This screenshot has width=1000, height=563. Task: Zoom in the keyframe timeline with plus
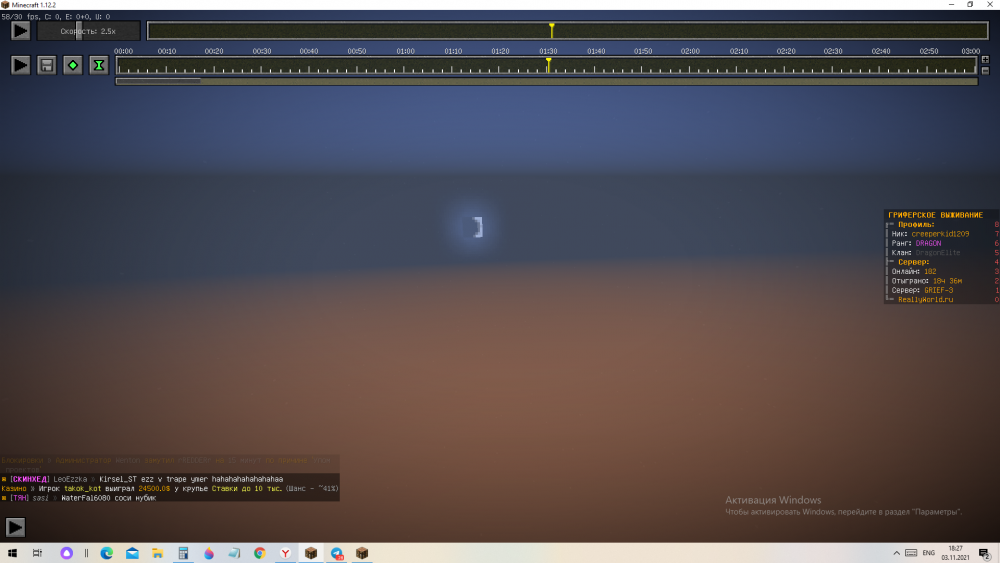coord(985,59)
